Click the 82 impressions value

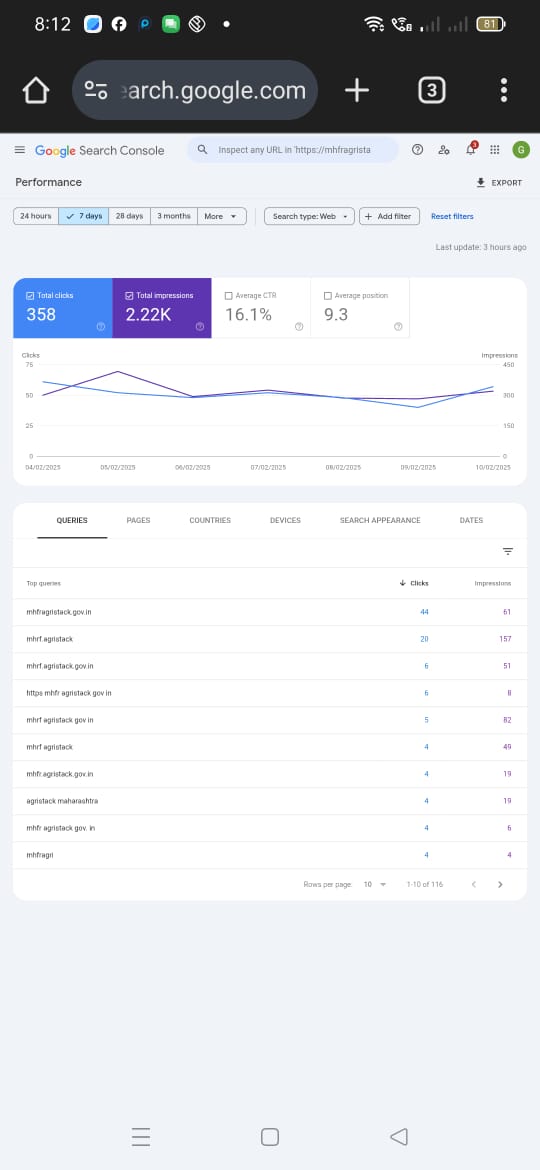click(507, 720)
